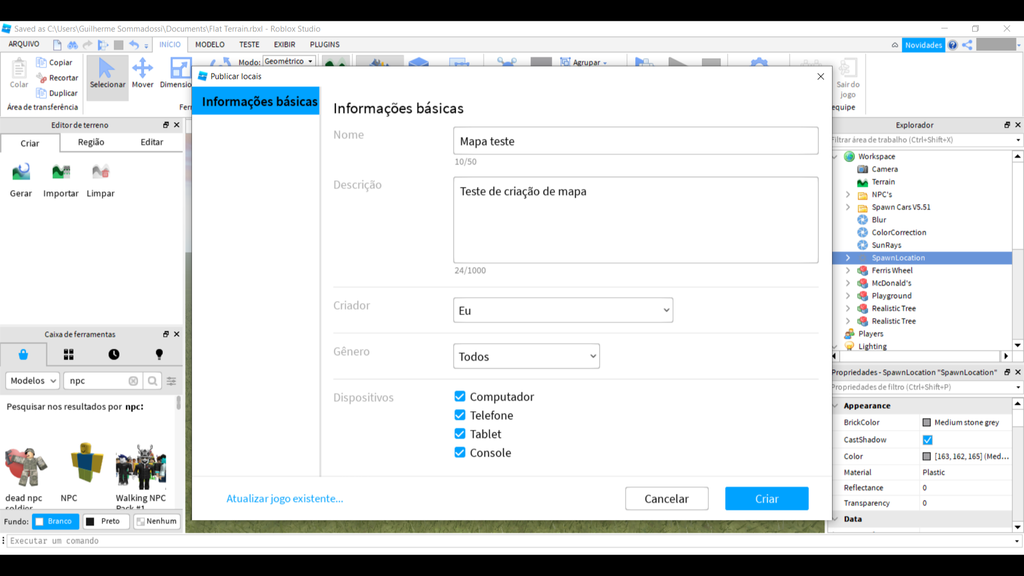Open the Gênero dropdown
This screenshot has height=576, width=1024.
tap(526, 357)
